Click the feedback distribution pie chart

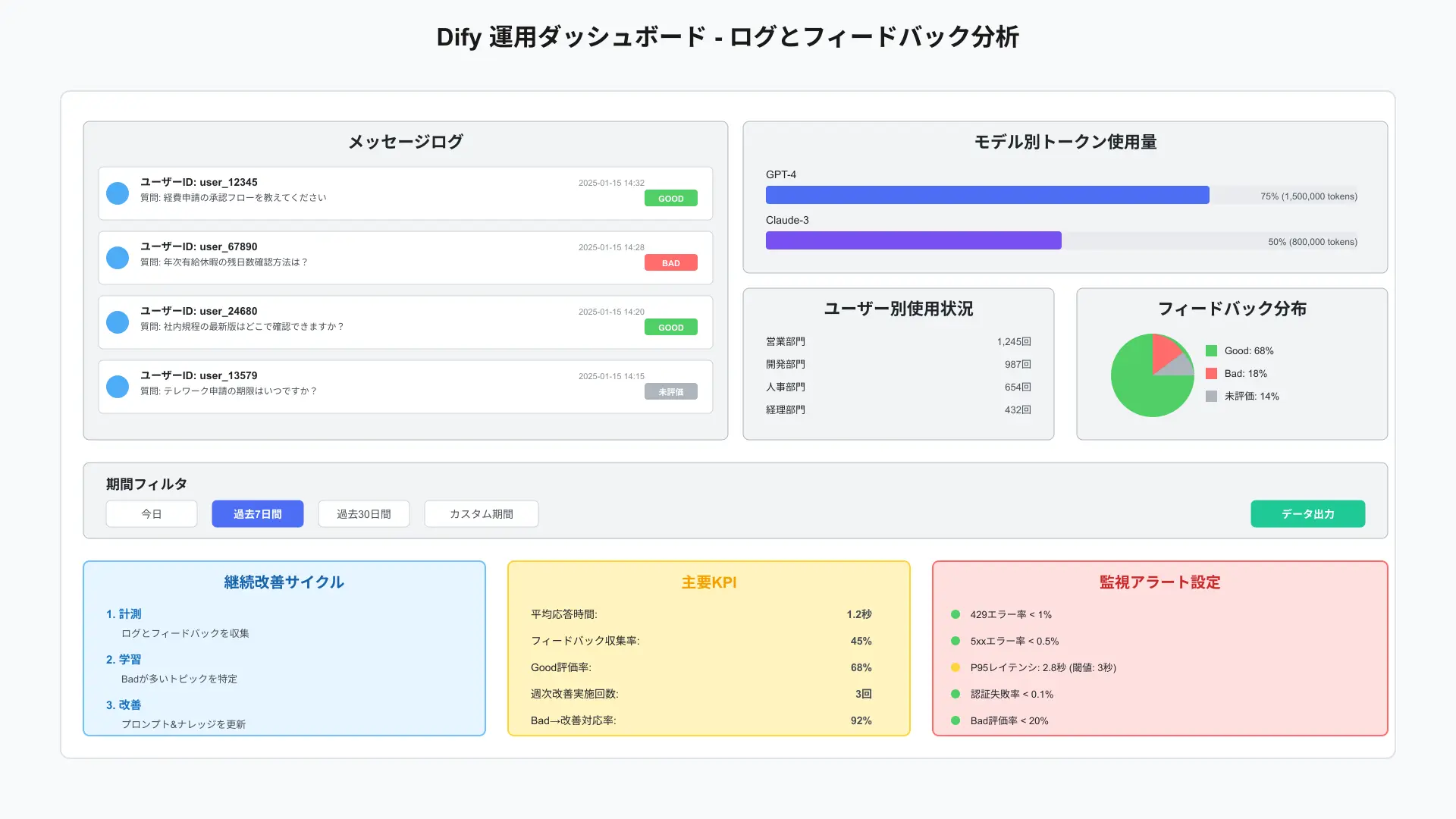point(1153,375)
